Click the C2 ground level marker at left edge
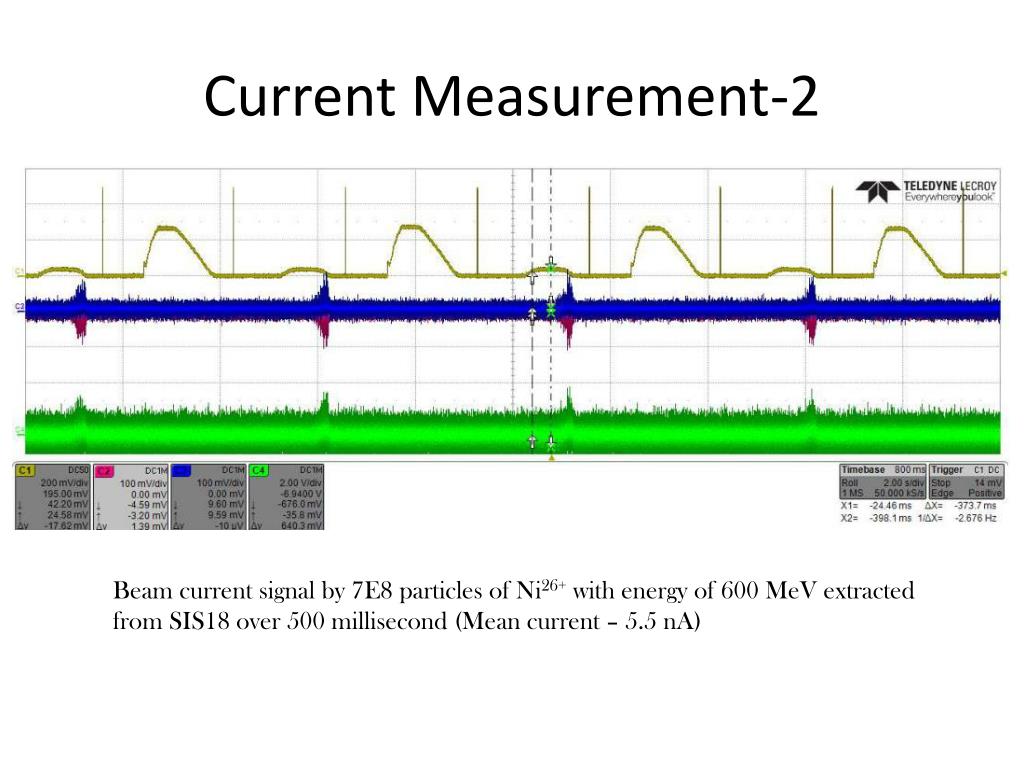 click(x=20, y=306)
